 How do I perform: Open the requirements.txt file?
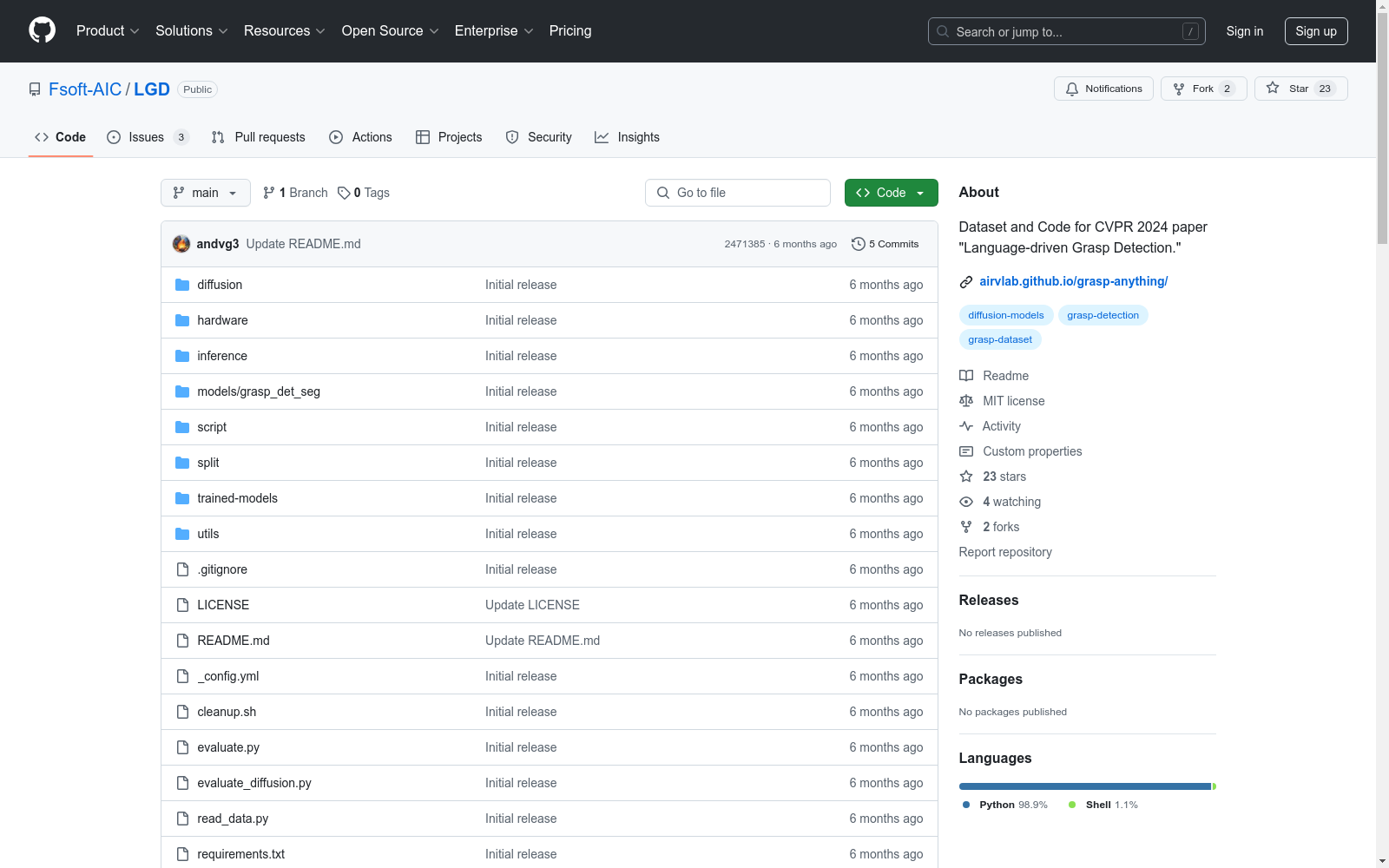coord(241,854)
